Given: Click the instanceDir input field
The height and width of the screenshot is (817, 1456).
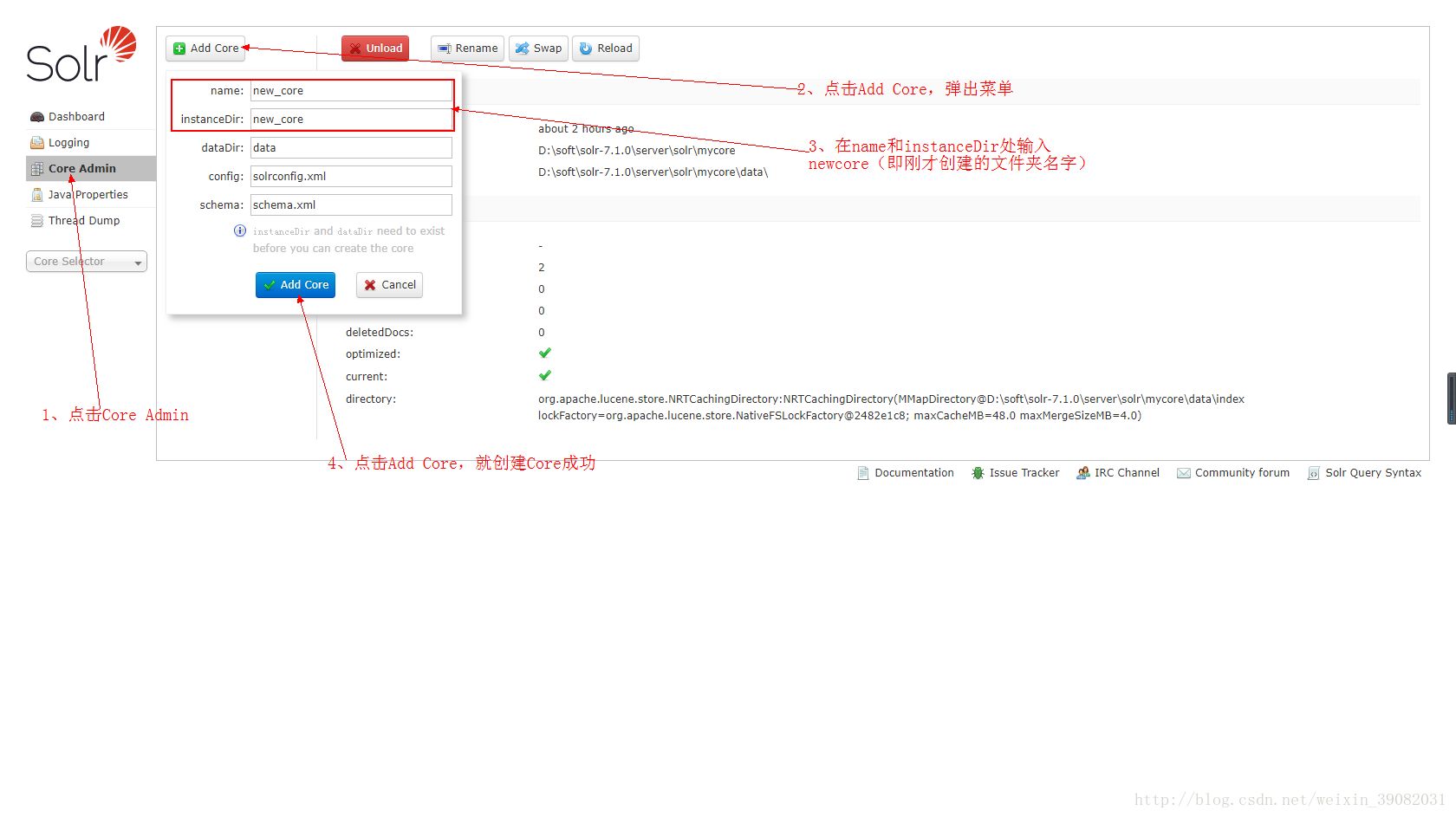Looking at the screenshot, I should [351, 120].
